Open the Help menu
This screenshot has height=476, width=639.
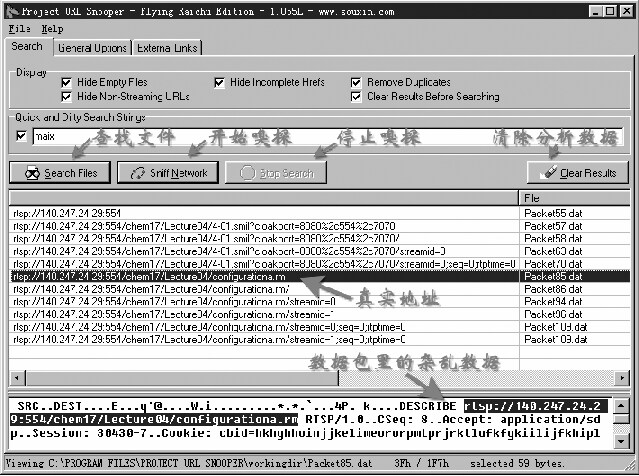pyautogui.click(x=52, y=29)
